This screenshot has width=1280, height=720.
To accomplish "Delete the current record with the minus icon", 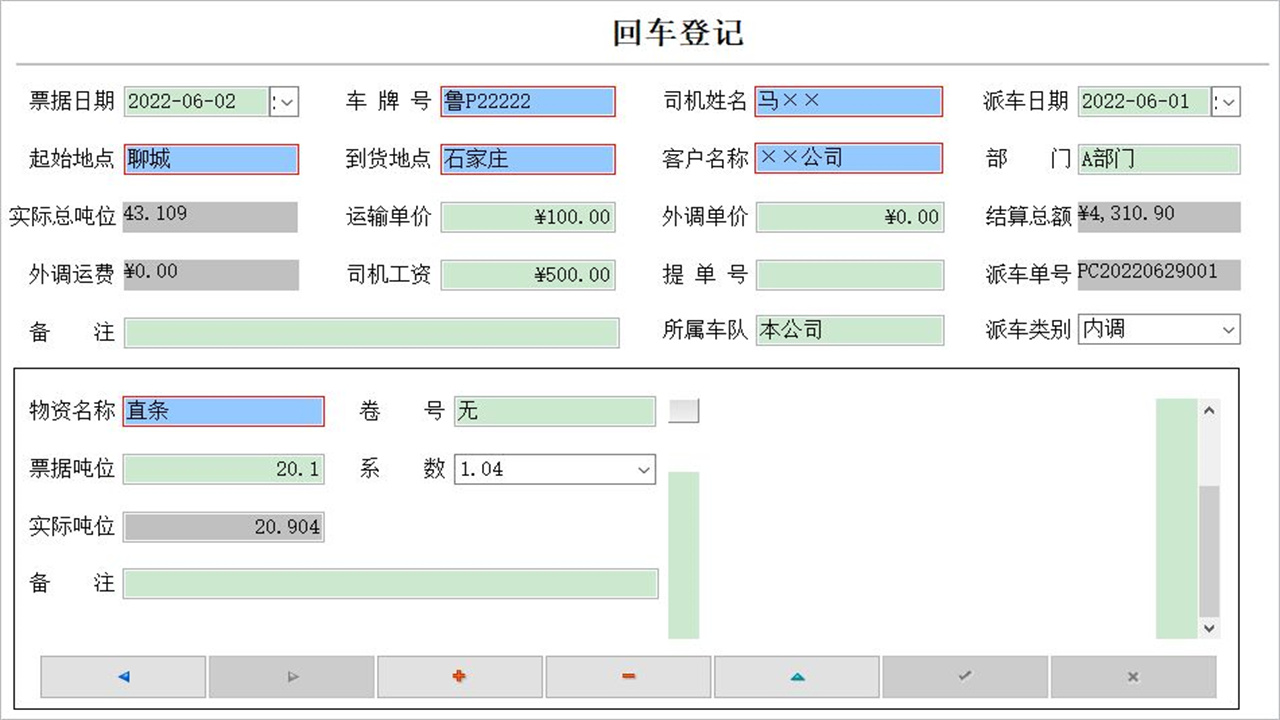I will (627, 676).
